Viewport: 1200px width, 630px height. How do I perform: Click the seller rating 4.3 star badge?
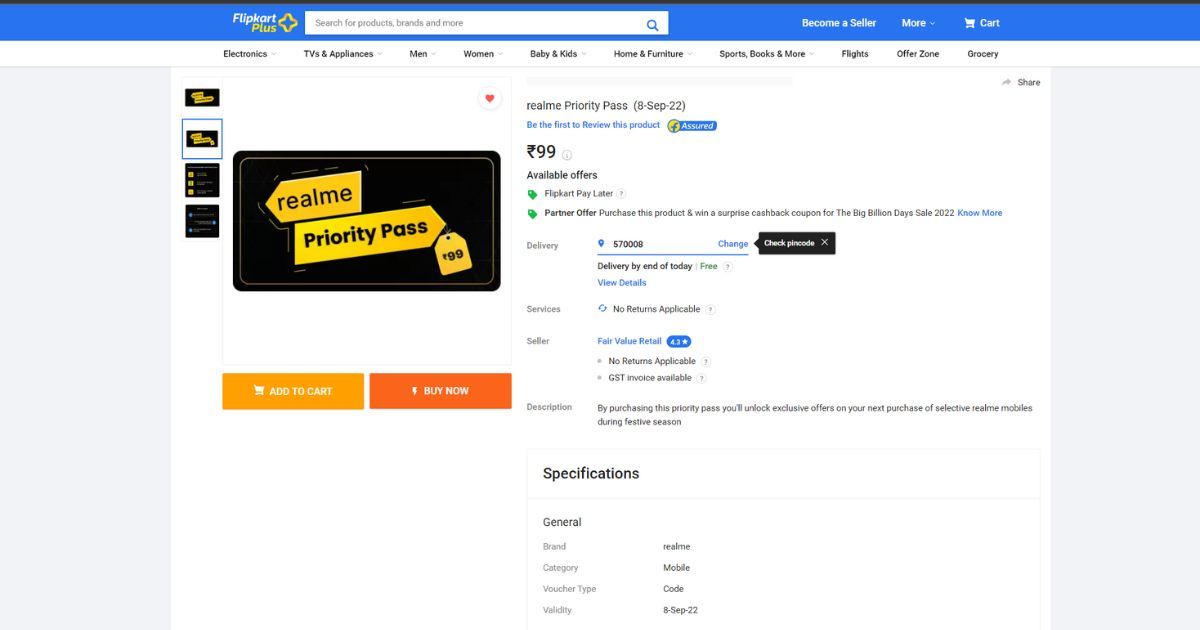(679, 342)
